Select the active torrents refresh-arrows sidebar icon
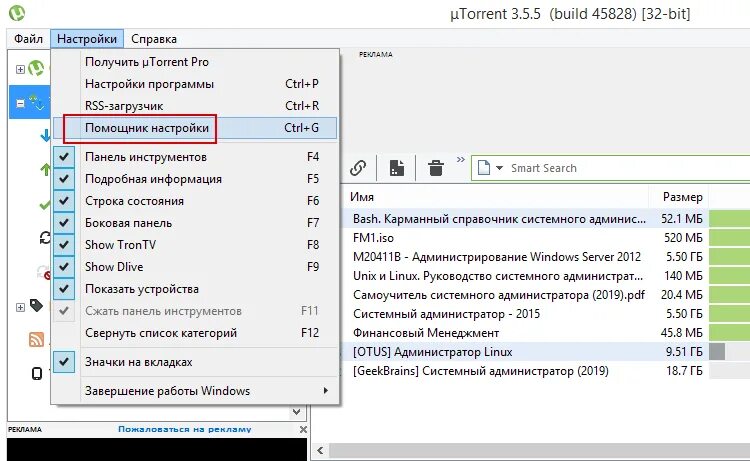Screen dimensions: 750x461 (x=44, y=237)
